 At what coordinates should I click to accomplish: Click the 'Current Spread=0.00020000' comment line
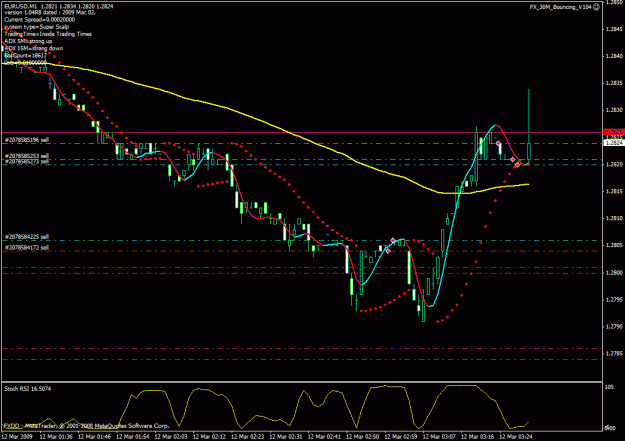(39, 20)
